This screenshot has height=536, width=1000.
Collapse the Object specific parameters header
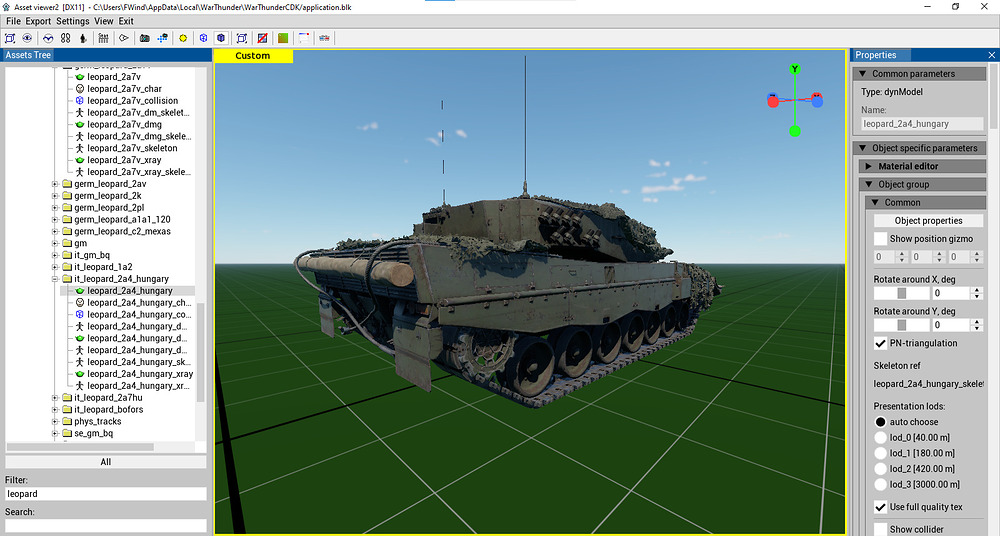point(863,148)
